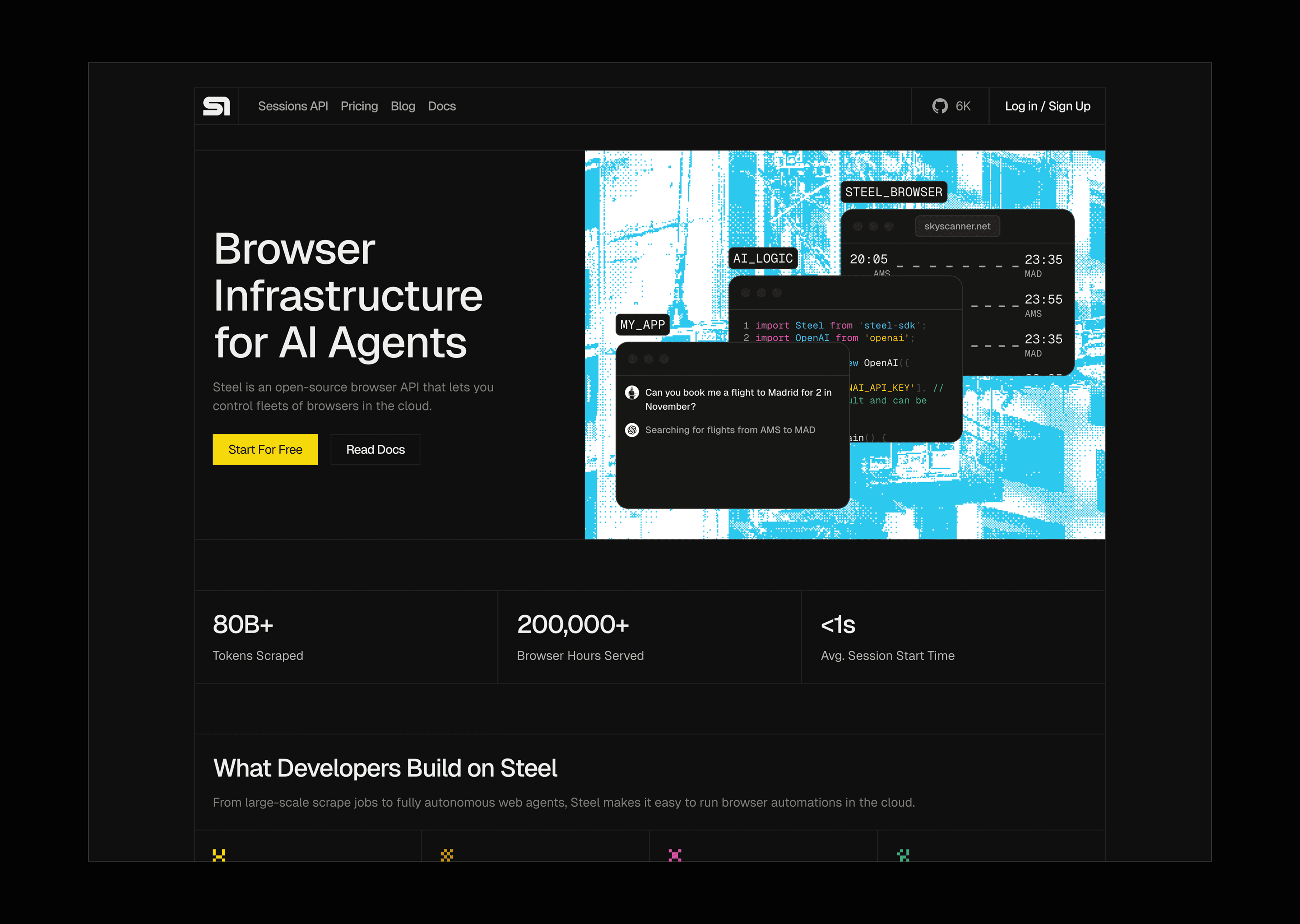Viewport: 1300px width, 924px height.
Task: Click the yellow pixel icon below the developers section
Action: [x=219, y=855]
